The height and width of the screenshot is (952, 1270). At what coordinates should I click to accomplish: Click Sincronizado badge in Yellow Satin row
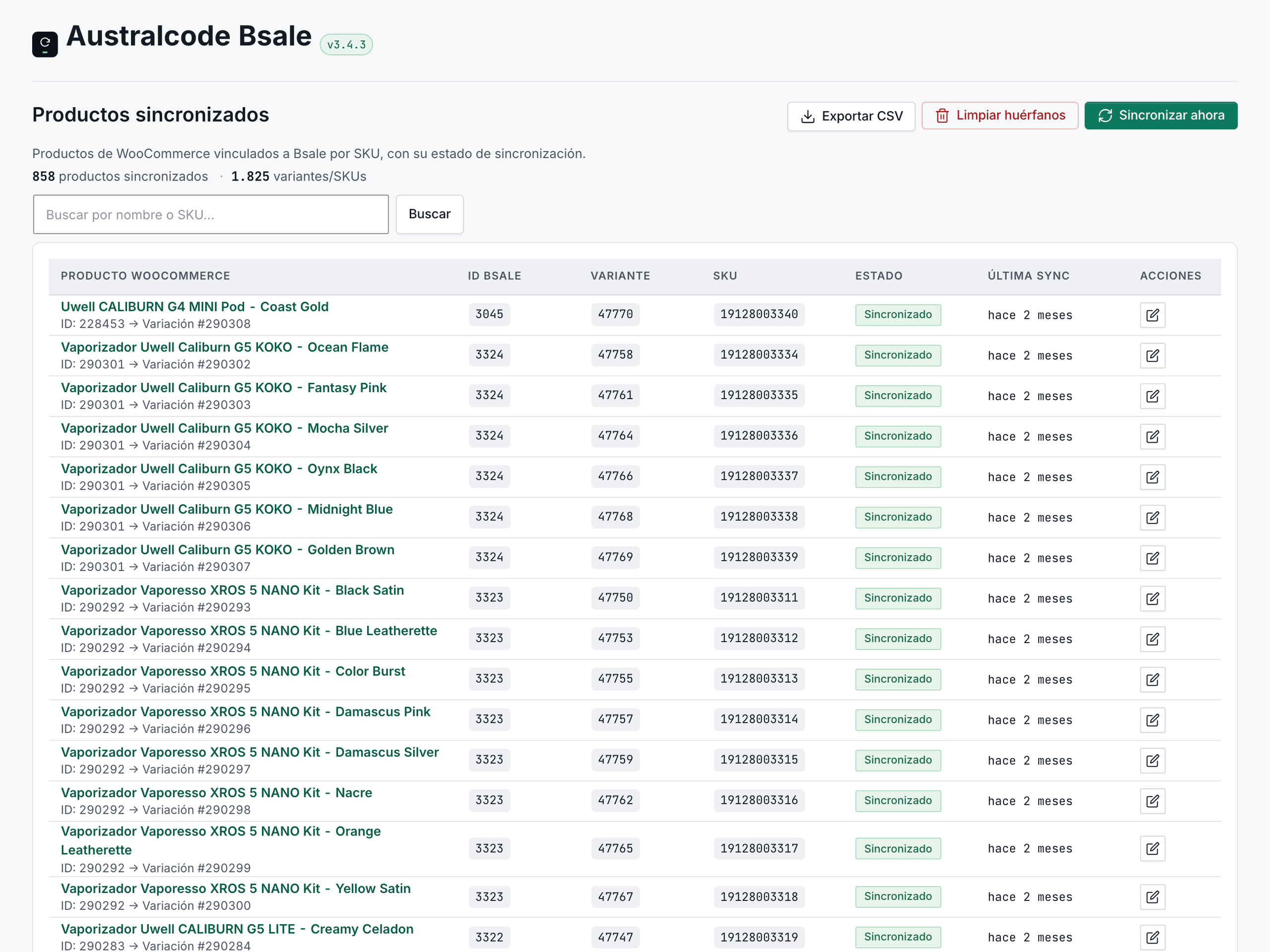pos(898,896)
